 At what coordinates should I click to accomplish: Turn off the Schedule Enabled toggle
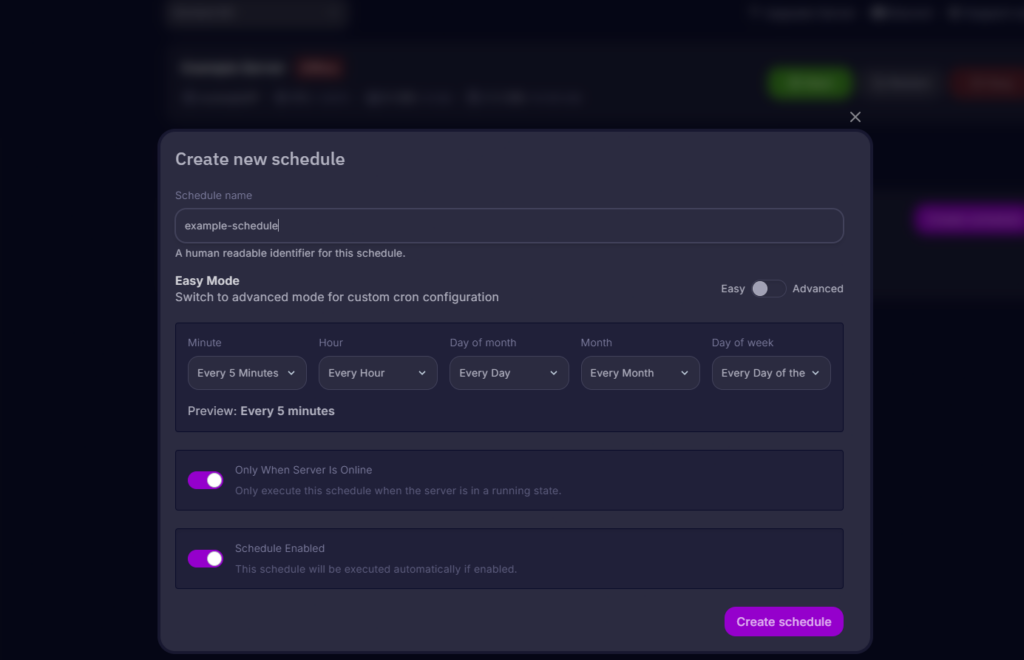pyautogui.click(x=204, y=558)
